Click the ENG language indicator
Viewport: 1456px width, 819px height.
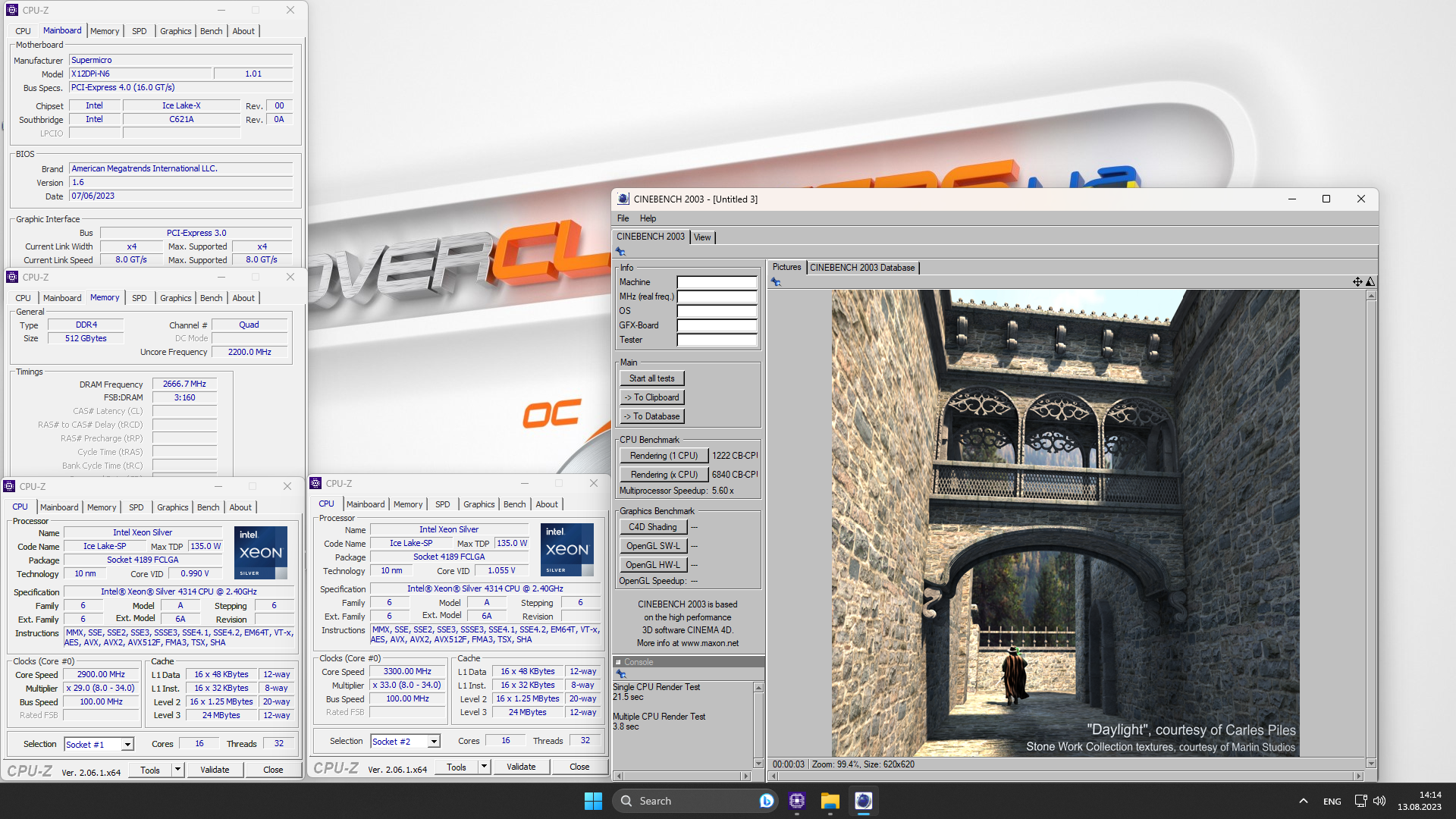(1332, 802)
